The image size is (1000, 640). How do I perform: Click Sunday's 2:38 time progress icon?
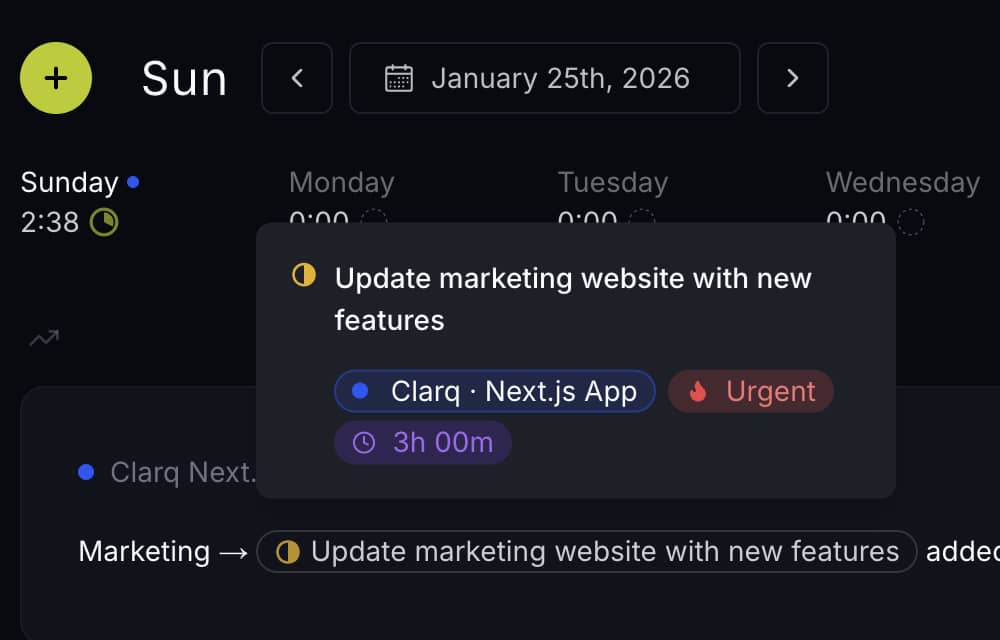click(104, 222)
